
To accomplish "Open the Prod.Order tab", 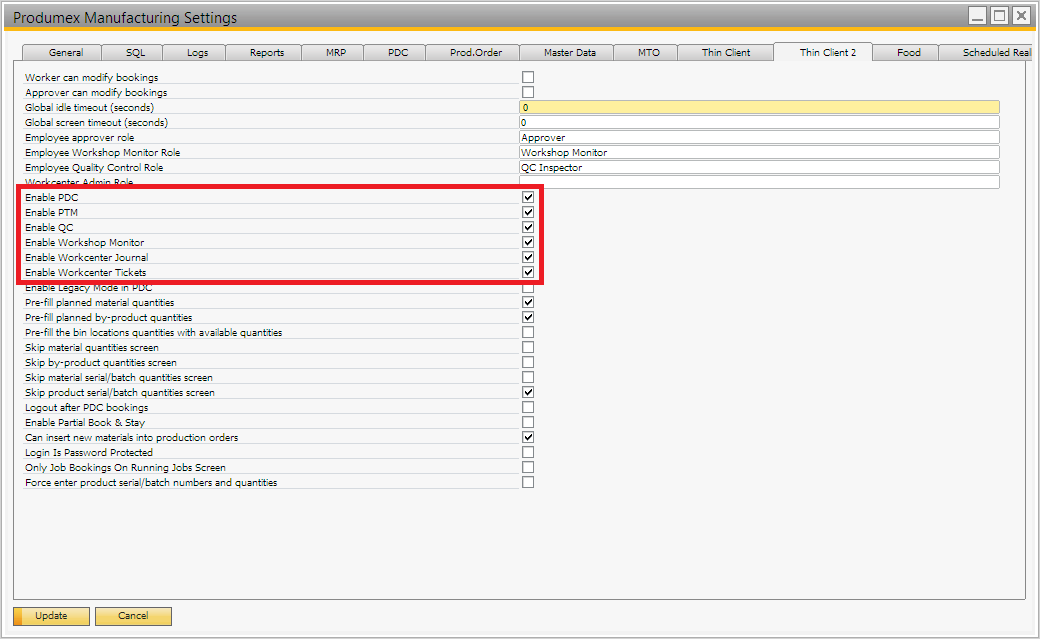I will [x=476, y=53].
